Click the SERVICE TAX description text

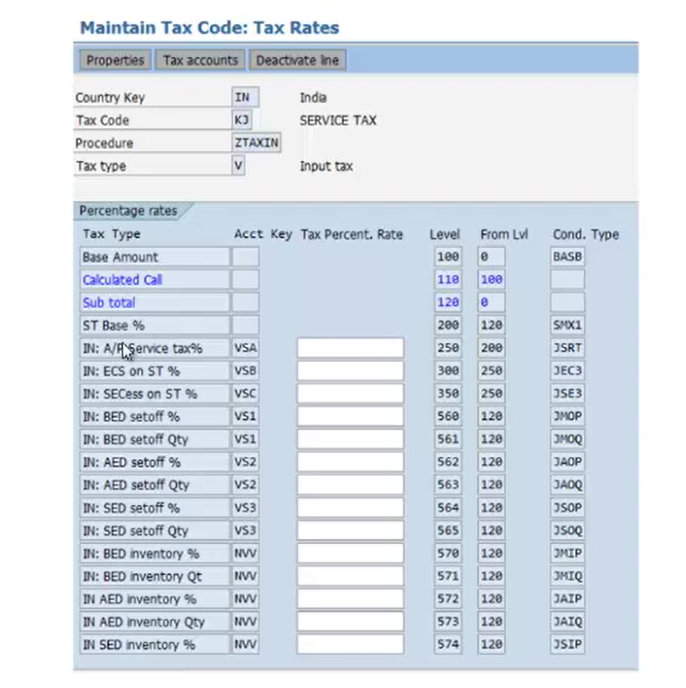tap(338, 120)
